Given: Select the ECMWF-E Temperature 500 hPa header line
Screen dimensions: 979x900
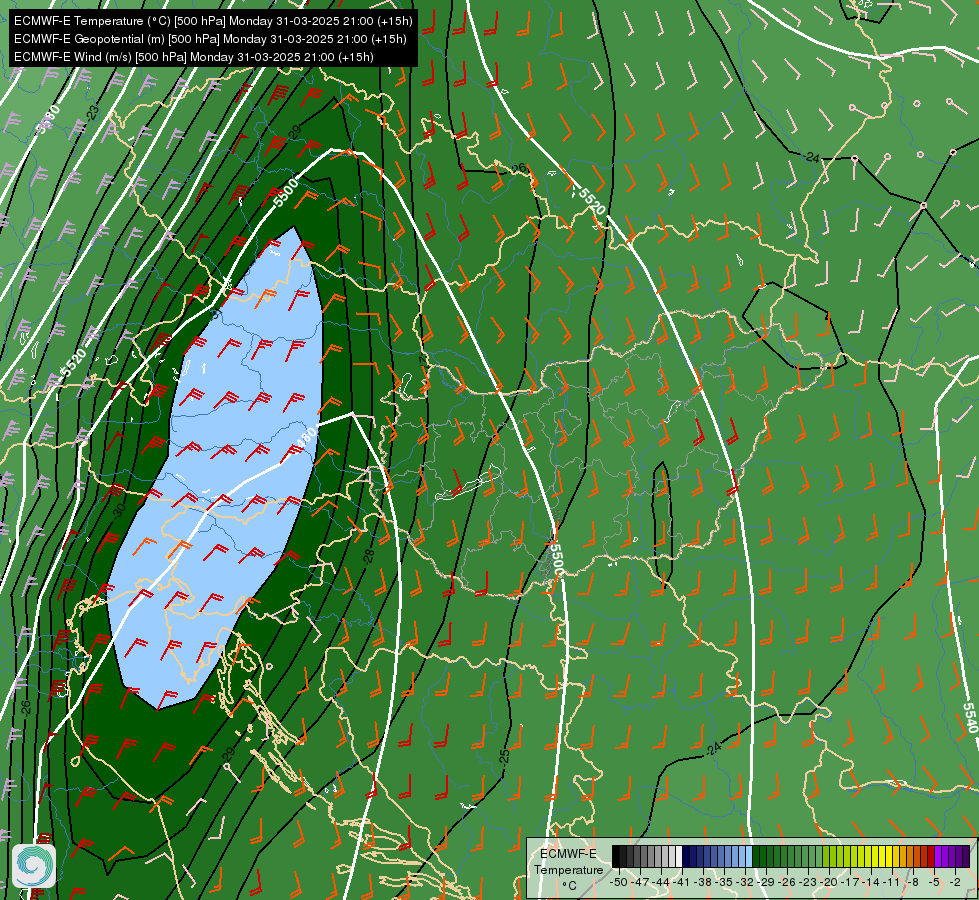Looking at the screenshot, I should [x=213, y=21].
